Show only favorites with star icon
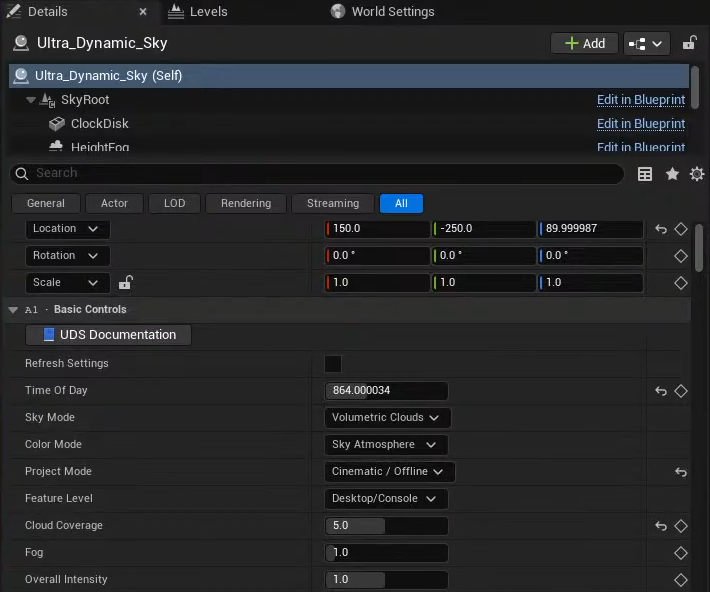Viewport: 710px width, 592px height. tap(672, 174)
